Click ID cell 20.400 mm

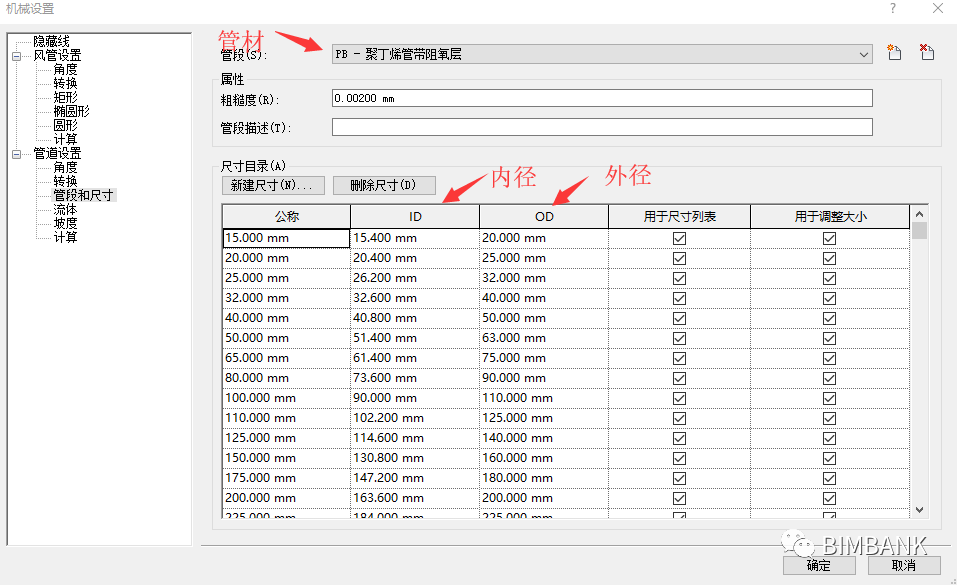click(415, 258)
